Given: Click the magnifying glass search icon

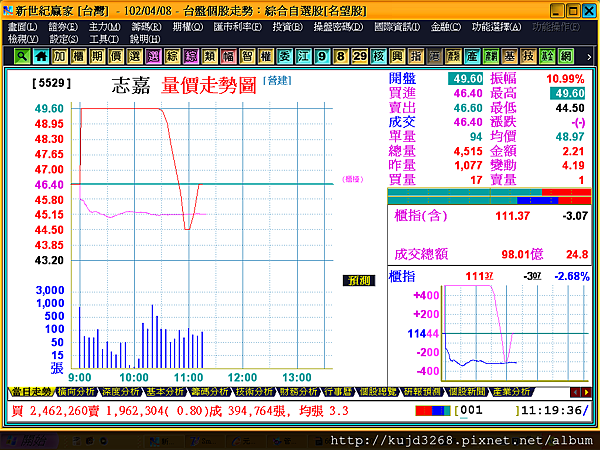Looking at the screenshot, I should (22, 56).
